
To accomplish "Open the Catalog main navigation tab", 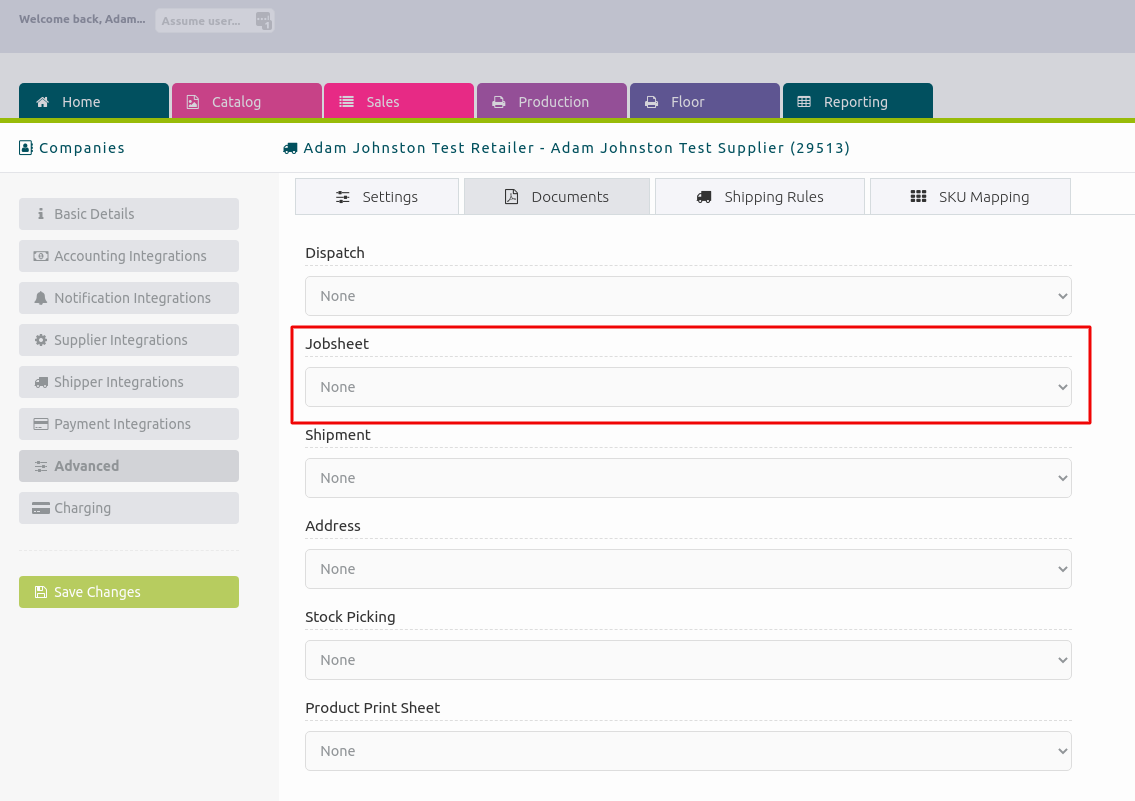I will (246, 101).
